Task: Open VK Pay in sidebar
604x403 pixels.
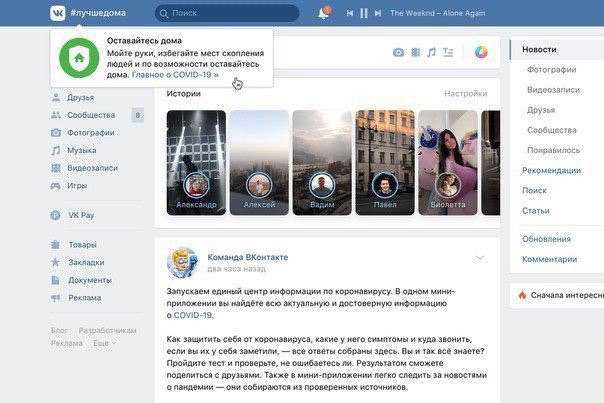Action: click(81, 215)
